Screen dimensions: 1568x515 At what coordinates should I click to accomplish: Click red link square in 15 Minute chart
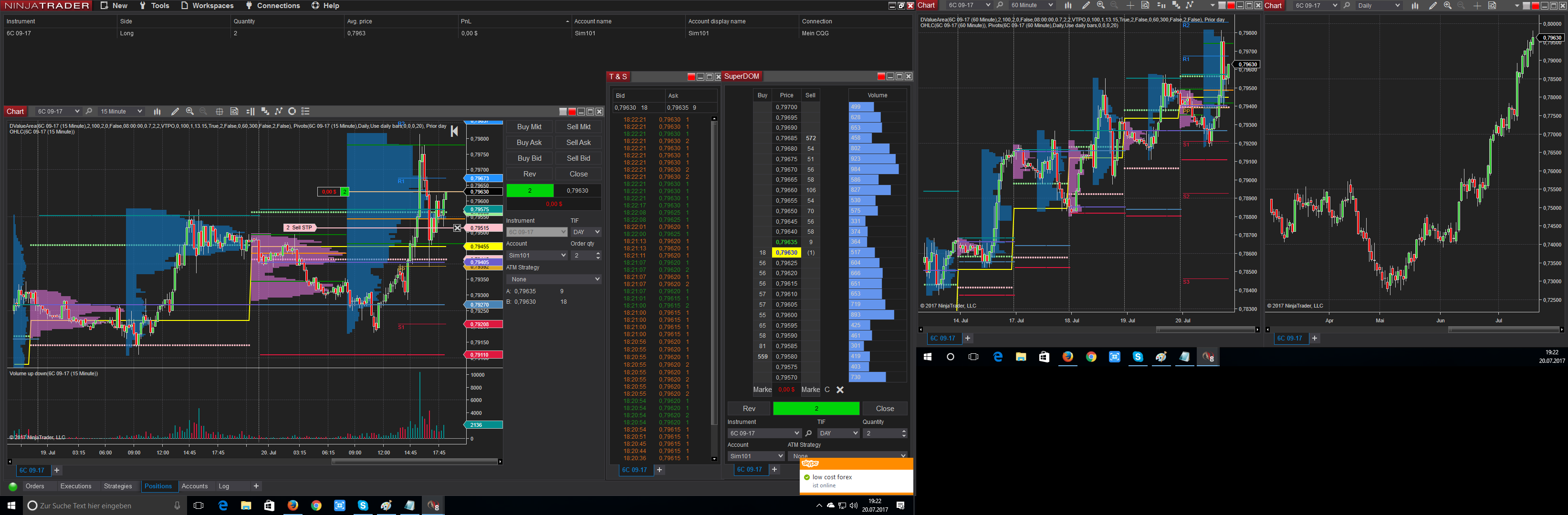click(572, 111)
